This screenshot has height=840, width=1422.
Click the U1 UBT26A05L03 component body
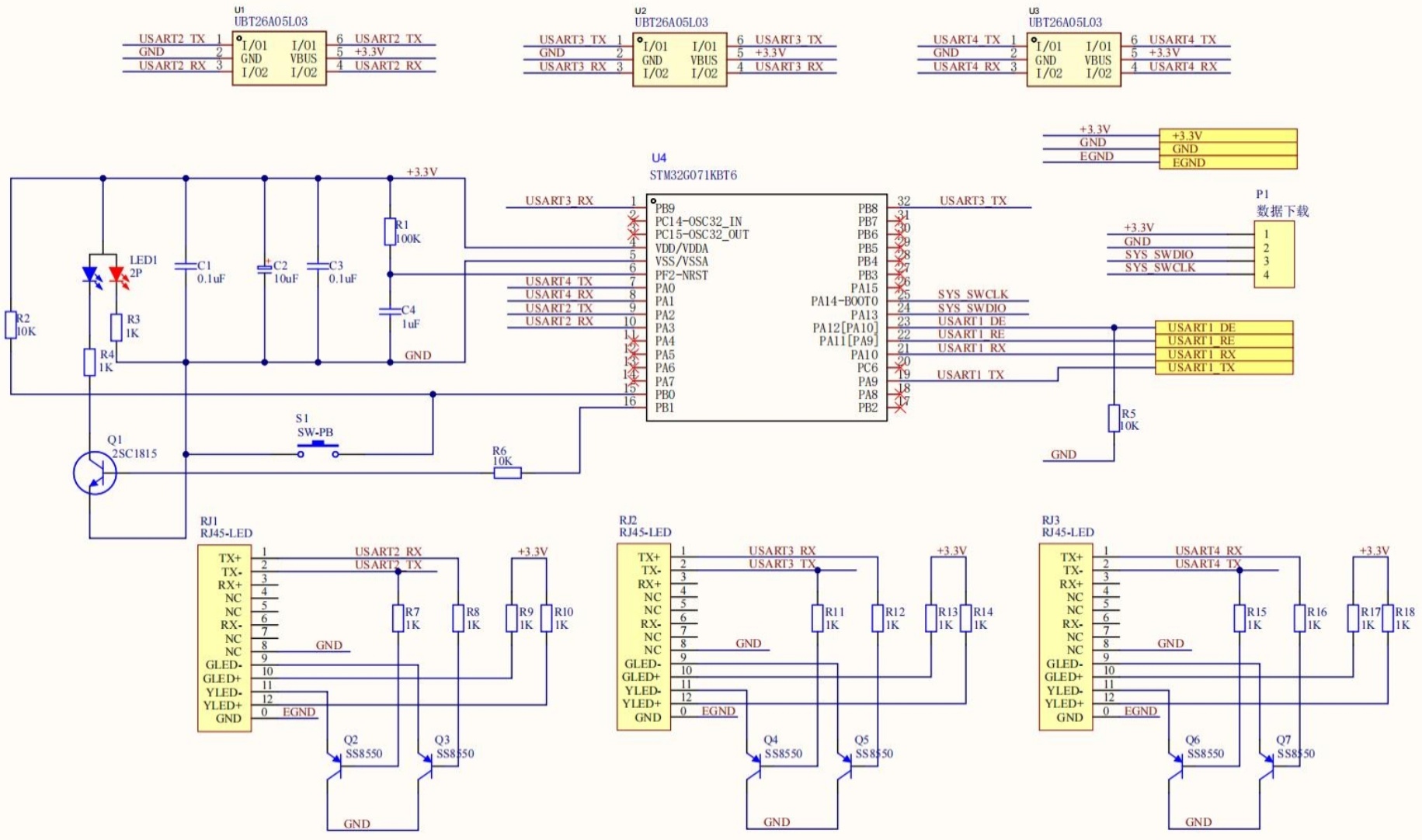coord(279,59)
